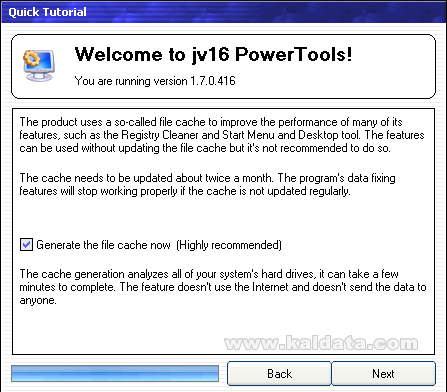Click paragraph starting "The product uses a so-called"
This screenshot has height=392, width=447.
pos(222,135)
